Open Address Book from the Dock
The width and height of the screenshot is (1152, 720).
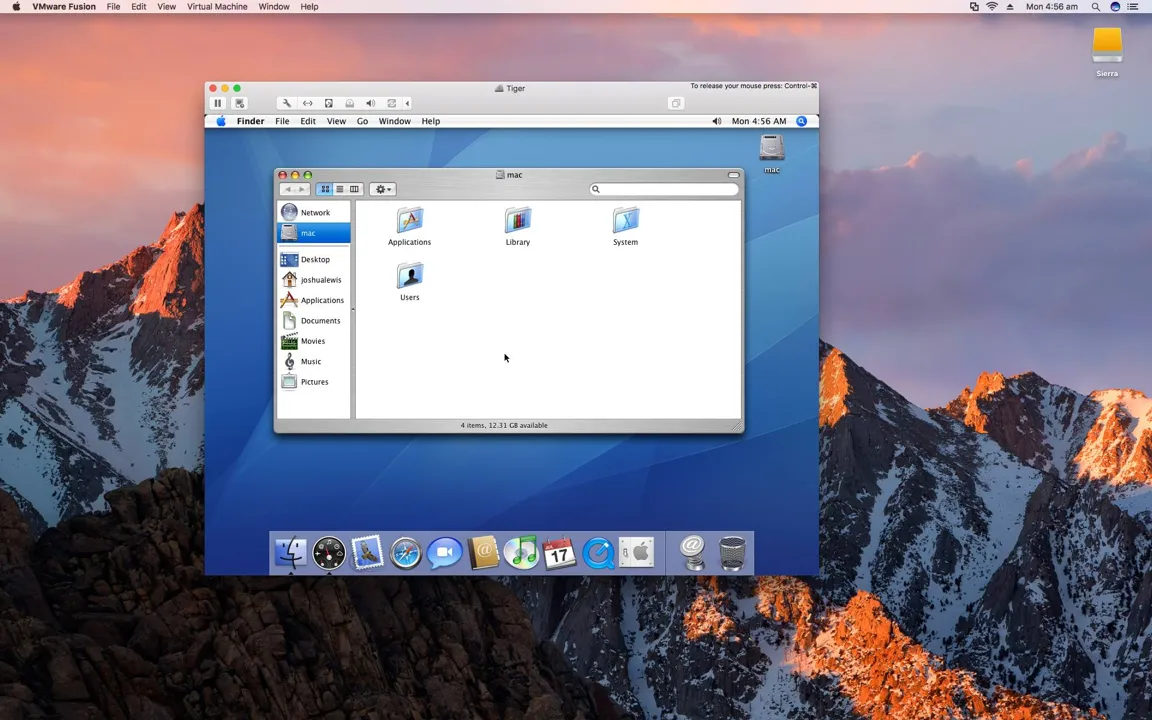click(483, 552)
